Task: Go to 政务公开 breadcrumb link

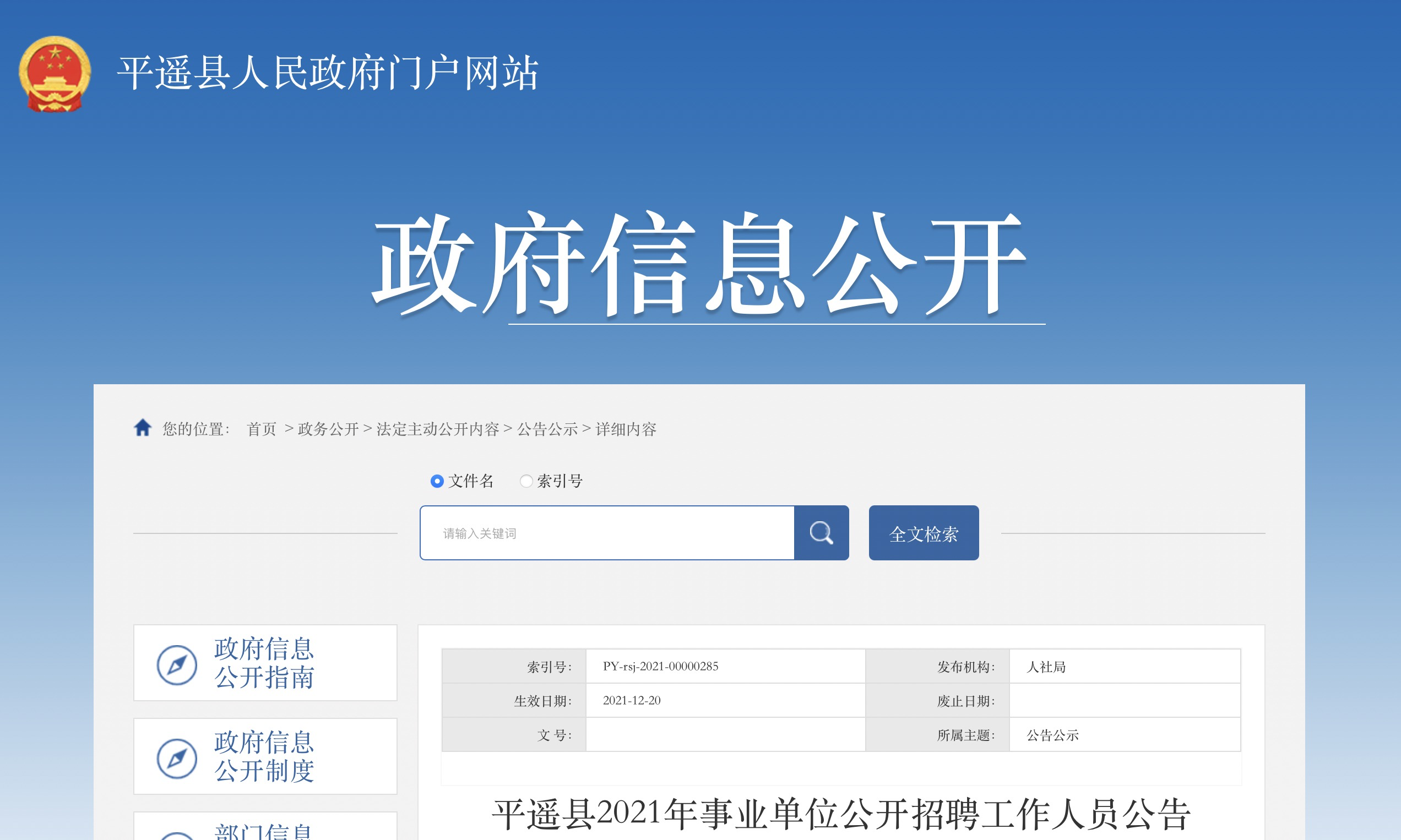Action: pos(328,429)
